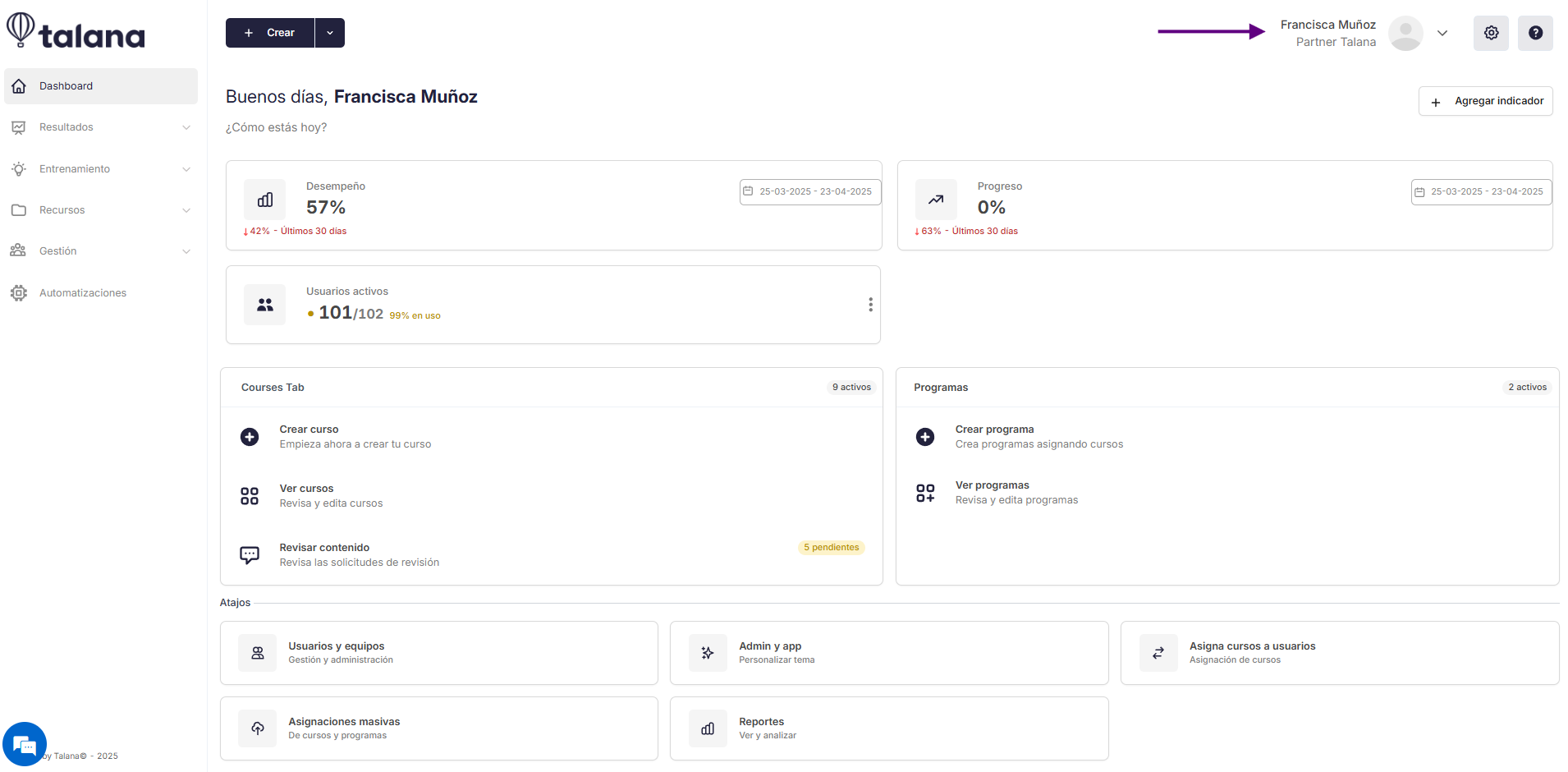Click the Ver cursos grid icon
This screenshot has height=772, width=1568.
[x=250, y=496]
